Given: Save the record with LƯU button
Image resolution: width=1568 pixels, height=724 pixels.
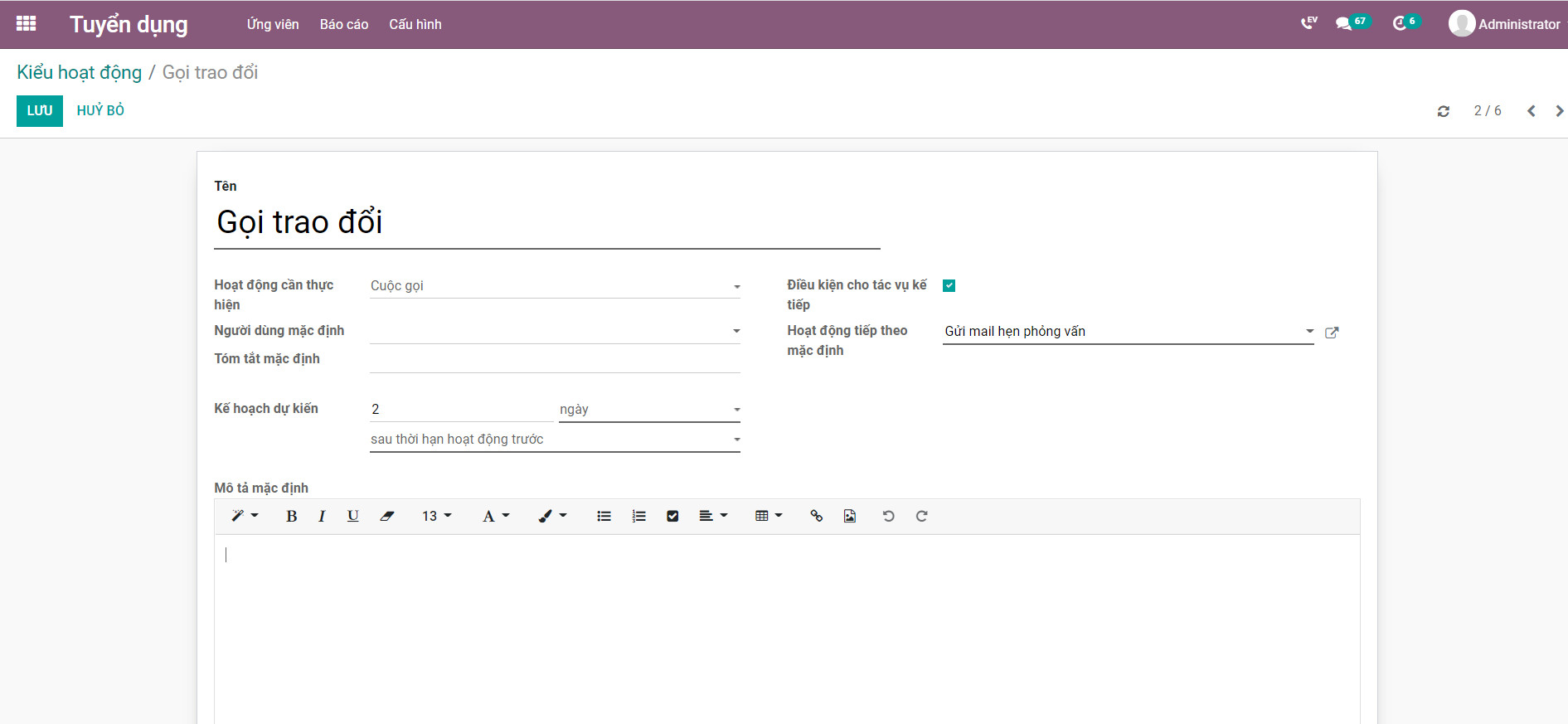Looking at the screenshot, I should click(40, 110).
